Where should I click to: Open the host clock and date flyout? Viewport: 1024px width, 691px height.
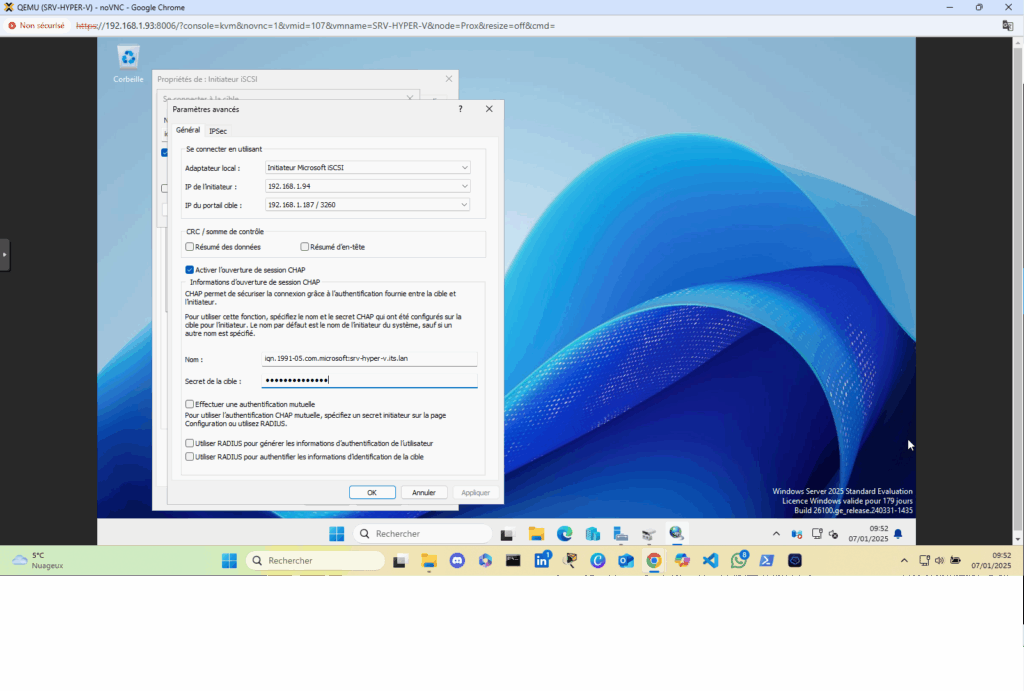991,560
